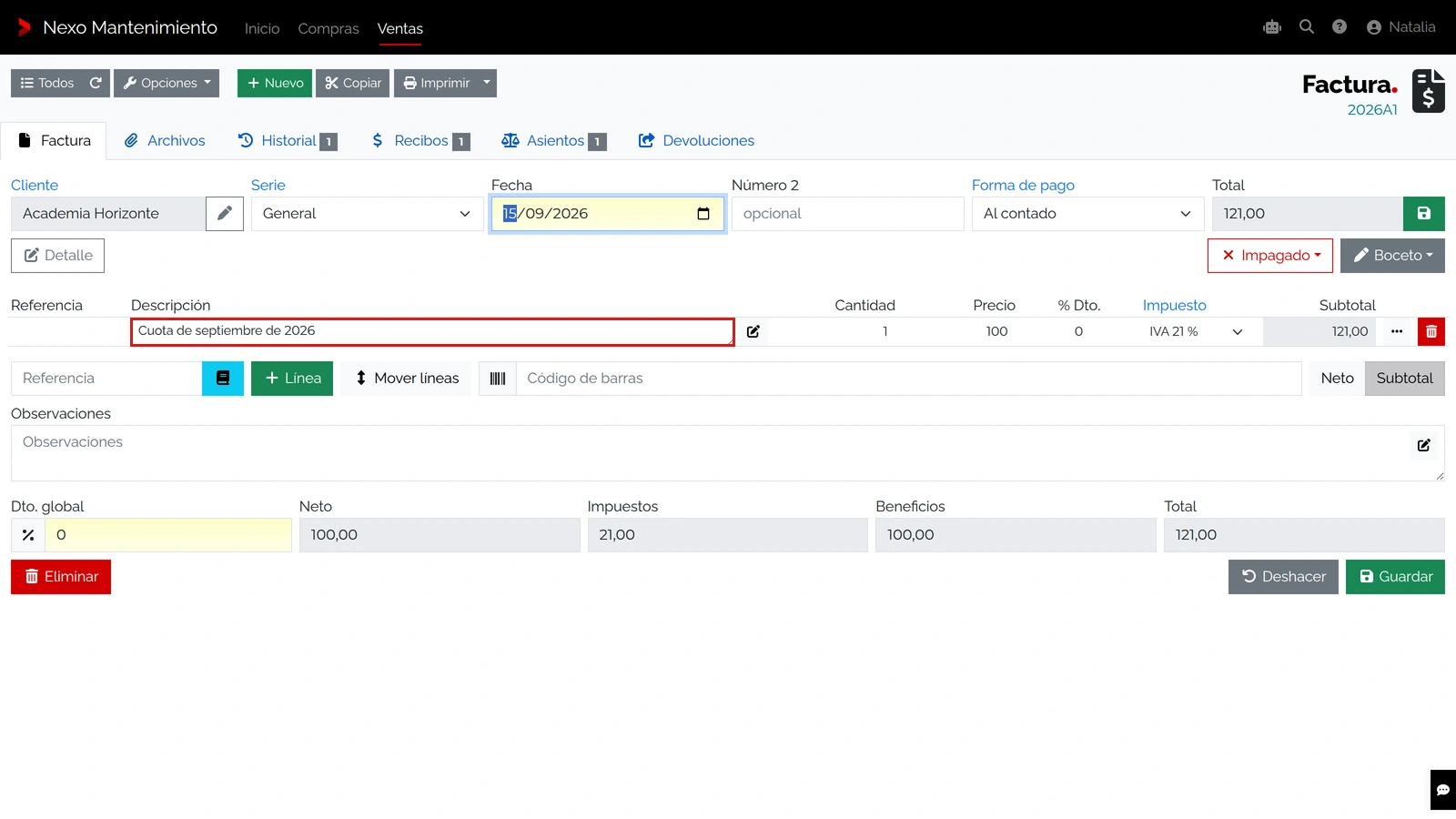Open Forma de pago dropdown

tap(1087, 214)
